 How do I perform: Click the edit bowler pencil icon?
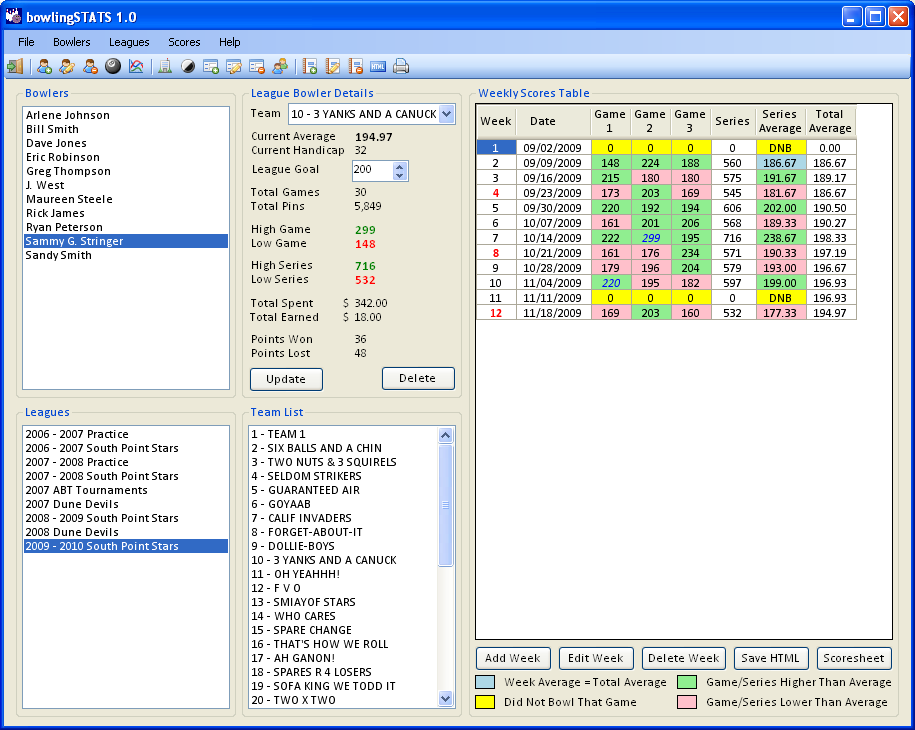click(67, 67)
